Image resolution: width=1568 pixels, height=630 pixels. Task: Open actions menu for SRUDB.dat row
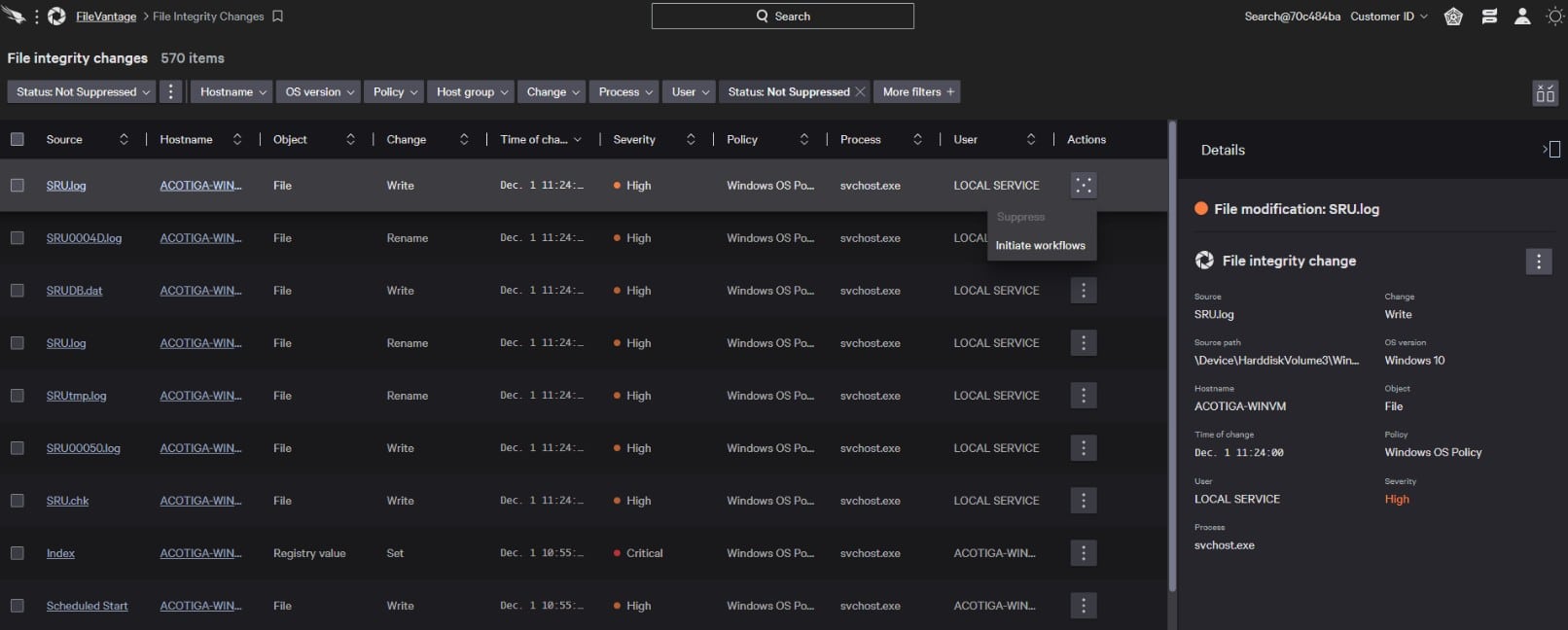pos(1084,291)
